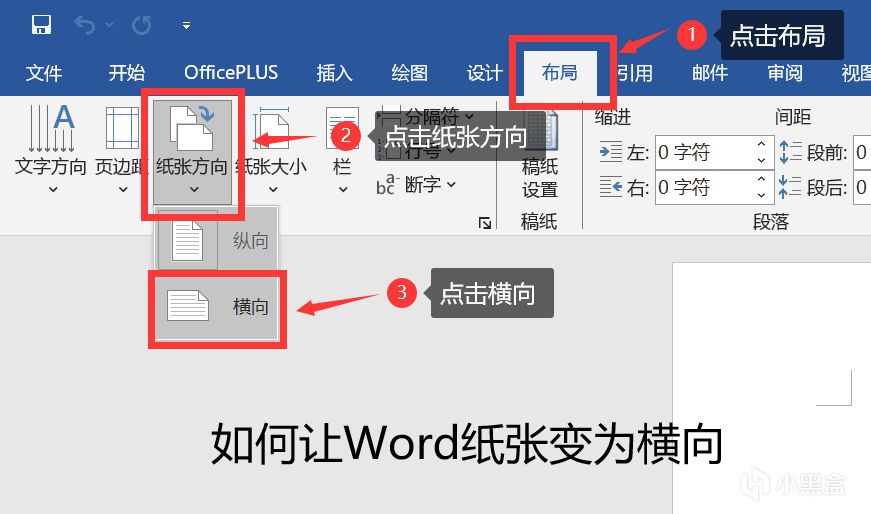Click the bc 断字 hyphenation icon
Screen dimensions: 871x514
[387, 184]
